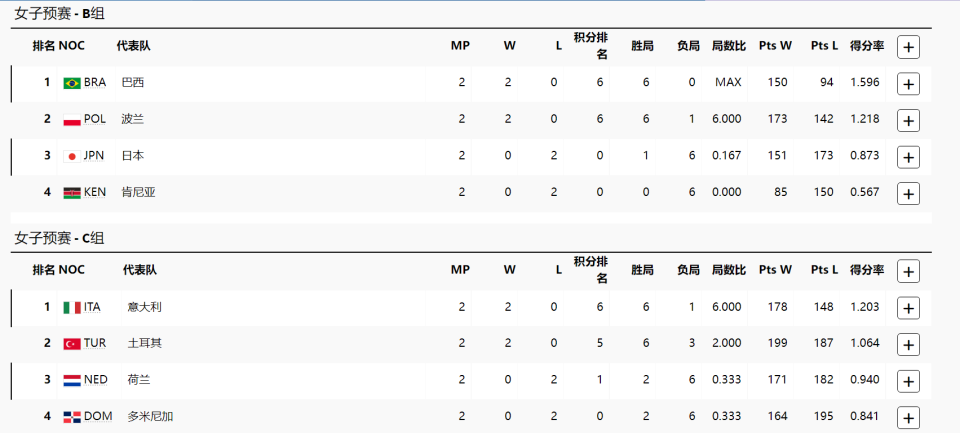Click the Brazil flag icon

pyautogui.click(x=72, y=83)
